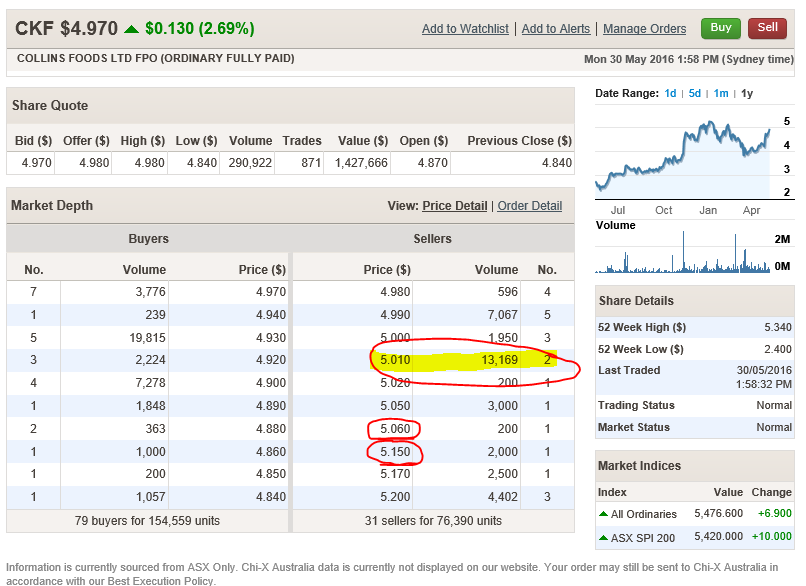Click the ASX SPI 200 index name
This screenshot has height=586, width=806.
(643, 538)
